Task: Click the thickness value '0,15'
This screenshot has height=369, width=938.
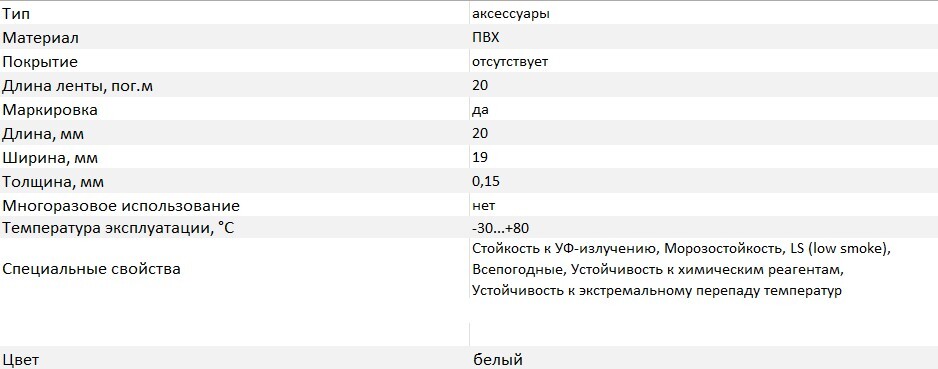Action: tap(486, 181)
